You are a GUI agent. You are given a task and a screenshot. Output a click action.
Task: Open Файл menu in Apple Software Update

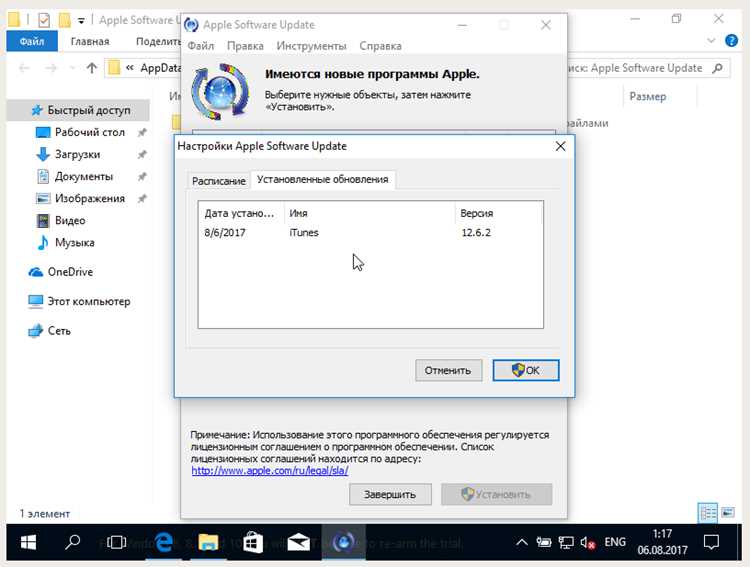coord(200,46)
